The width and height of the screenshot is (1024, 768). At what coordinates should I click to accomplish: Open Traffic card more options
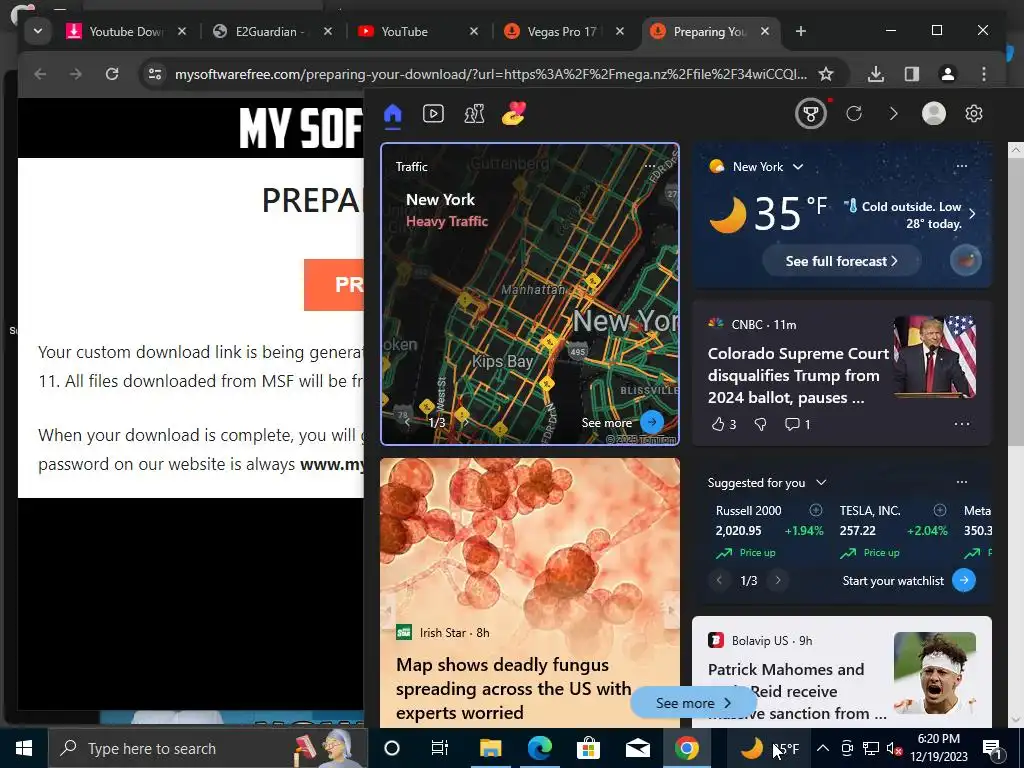(x=650, y=166)
